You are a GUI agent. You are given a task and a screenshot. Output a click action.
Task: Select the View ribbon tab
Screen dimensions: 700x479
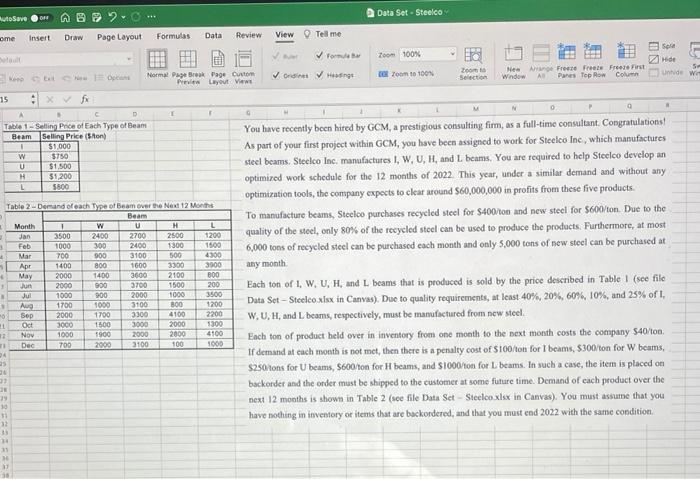pos(284,34)
